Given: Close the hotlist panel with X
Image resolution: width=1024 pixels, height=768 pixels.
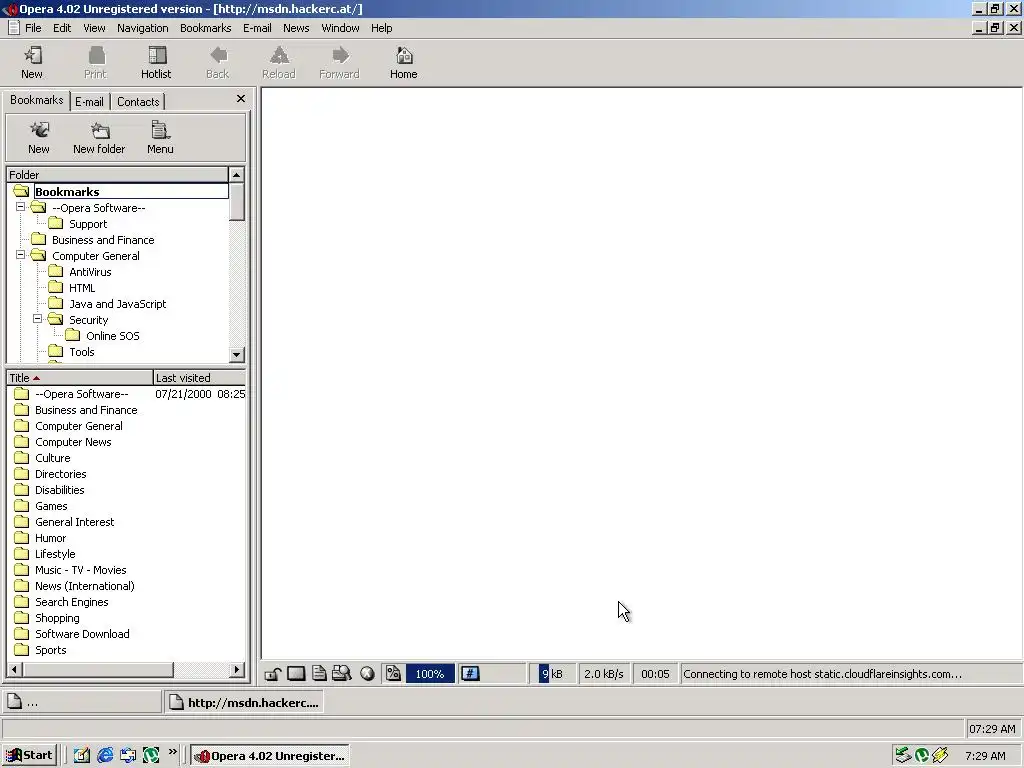Looking at the screenshot, I should click(x=240, y=99).
